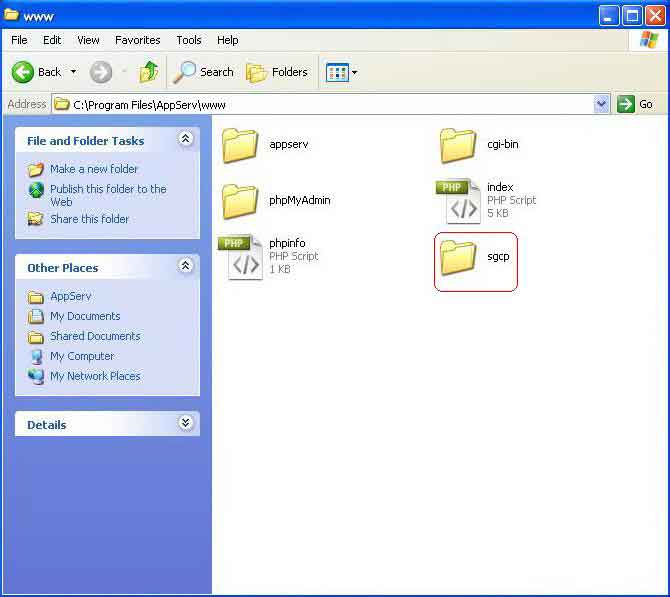This screenshot has width=670, height=597.
Task: Click Share this folder link
Action: point(89,219)
